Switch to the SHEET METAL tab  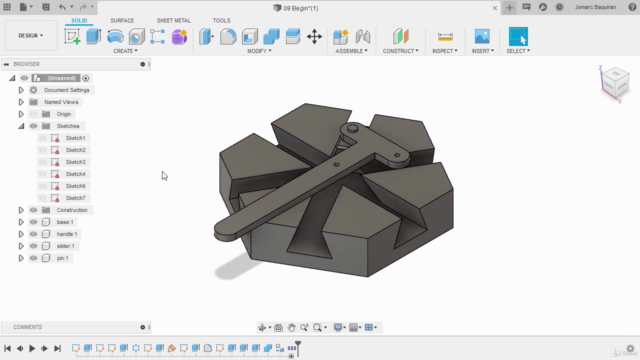pyautogui.click(x=173, y=20)
